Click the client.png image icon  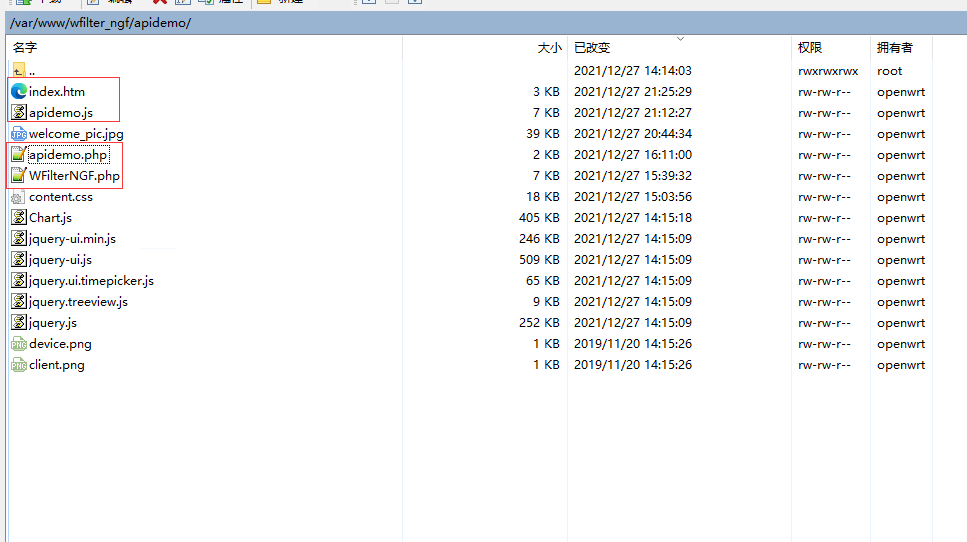coord(18,365)
